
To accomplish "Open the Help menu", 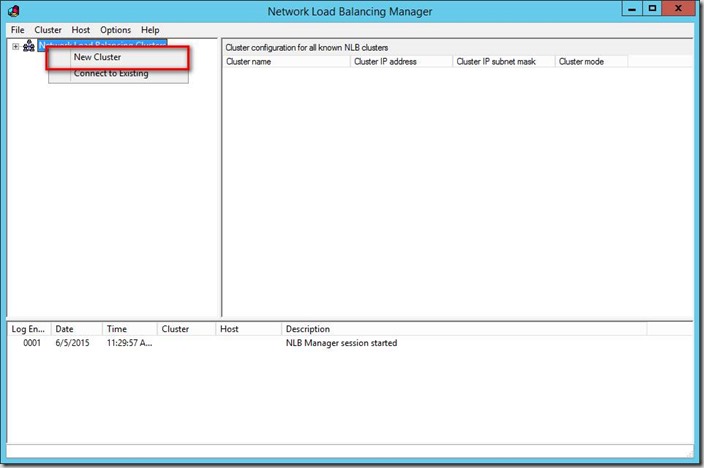I will pos(150,30).
